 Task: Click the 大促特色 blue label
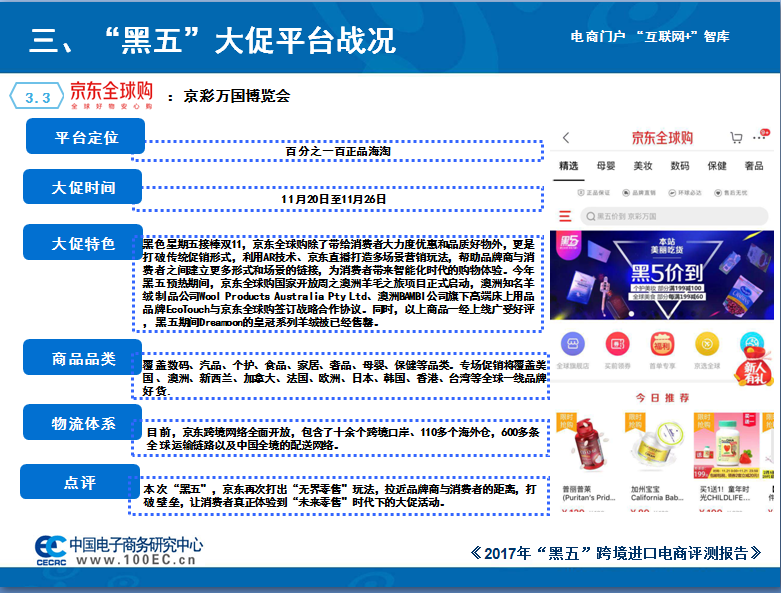(x=83, y=242)
